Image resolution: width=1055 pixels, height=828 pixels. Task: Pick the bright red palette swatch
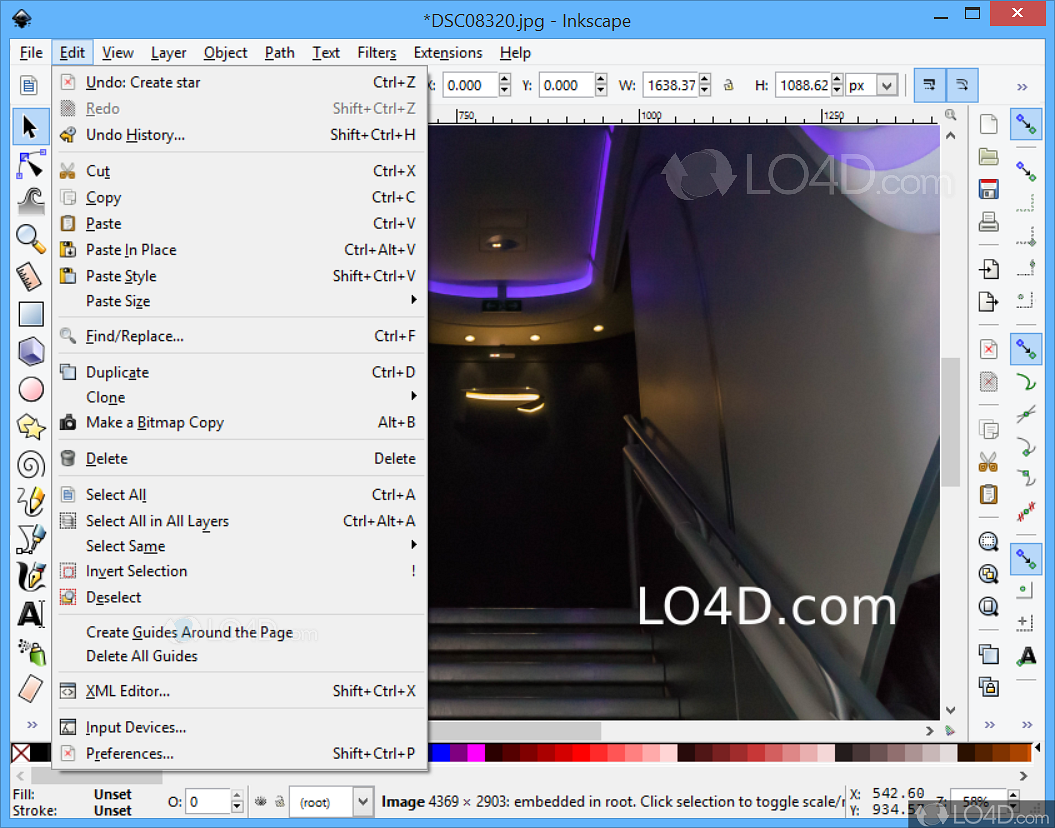pos(581,752)
